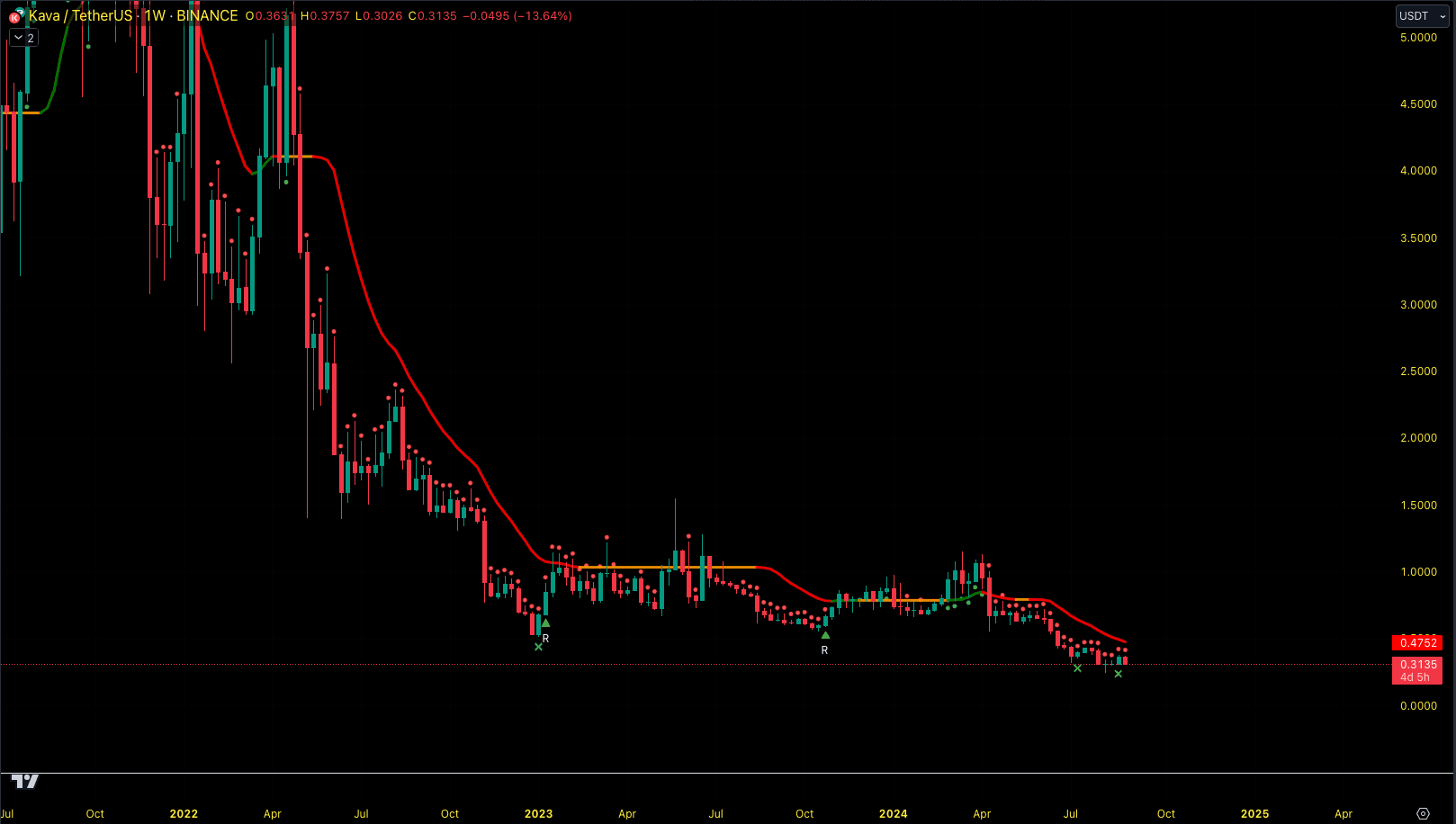Click the 3.5000 price scale label
1456x824 pixels.
pyautogui.click(x=1418, y=238)
